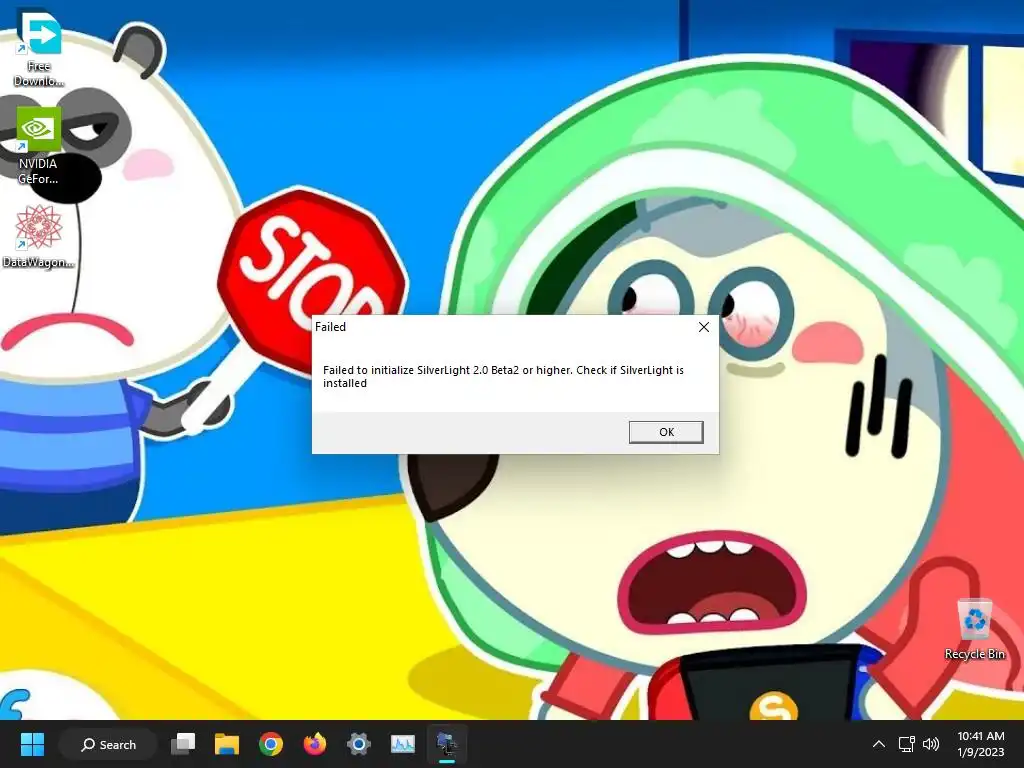Show hidden system tray icons
This screenshot has height=768, width=1024.
pyautogui.click(x=879, y=744)
